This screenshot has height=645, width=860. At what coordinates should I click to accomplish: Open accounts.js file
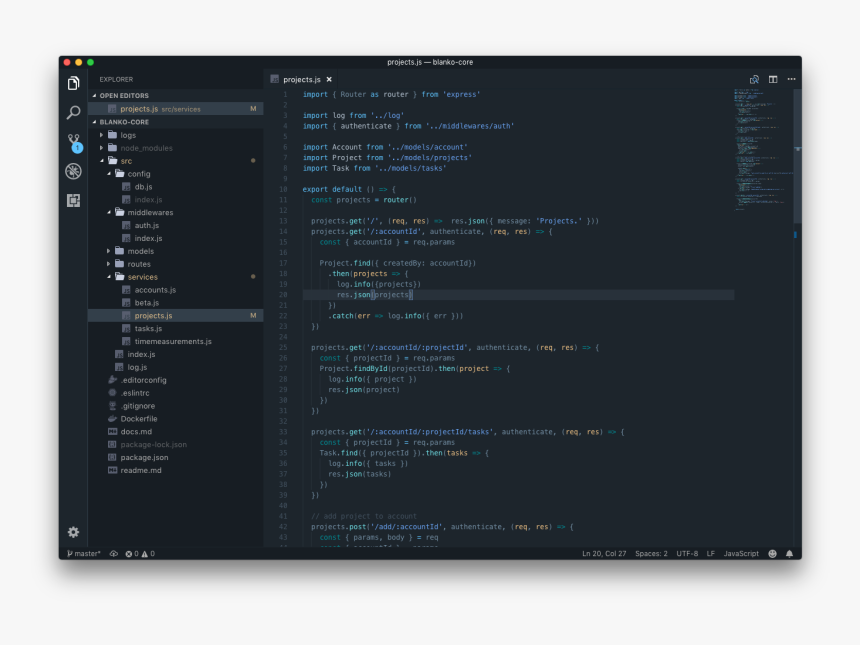176,290
